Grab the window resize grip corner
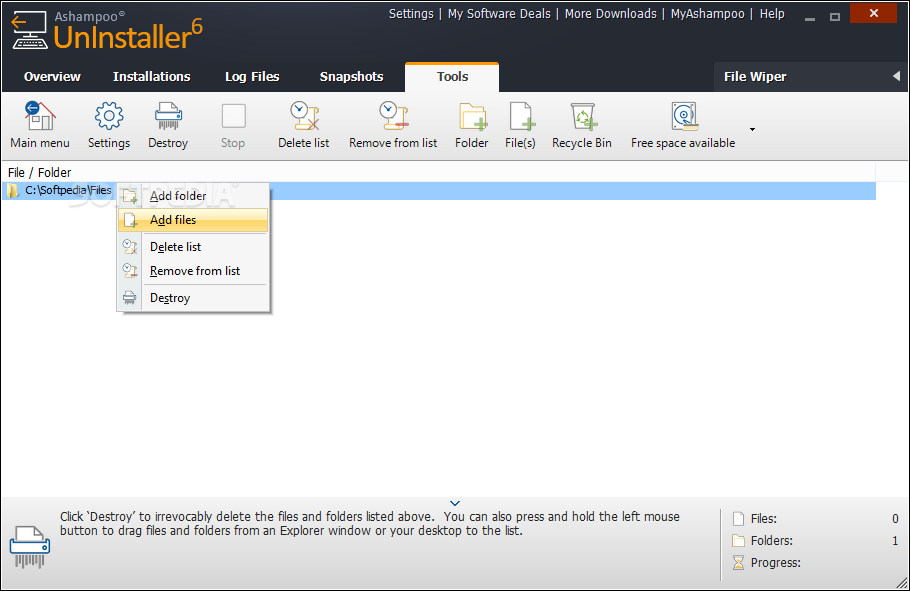910x591 pixels. 901,582
